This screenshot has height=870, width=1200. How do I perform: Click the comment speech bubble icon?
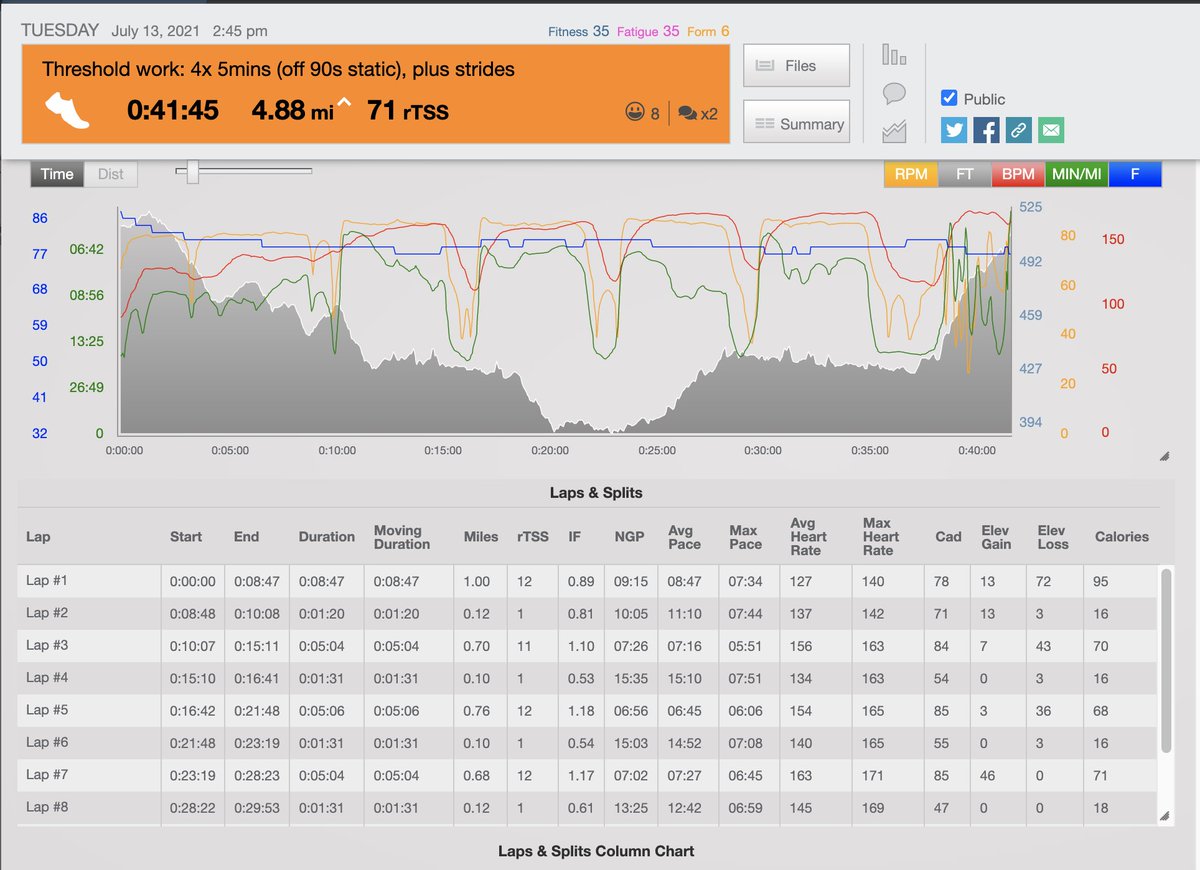(x=893, y=96)
